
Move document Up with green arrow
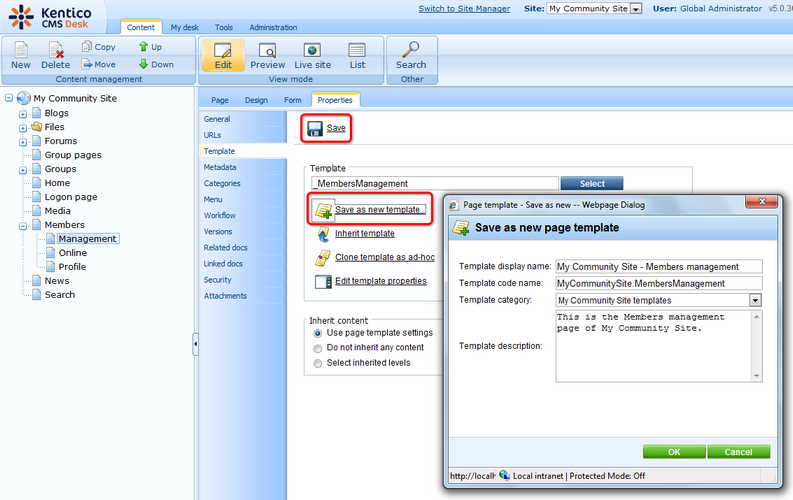(144, 47)
